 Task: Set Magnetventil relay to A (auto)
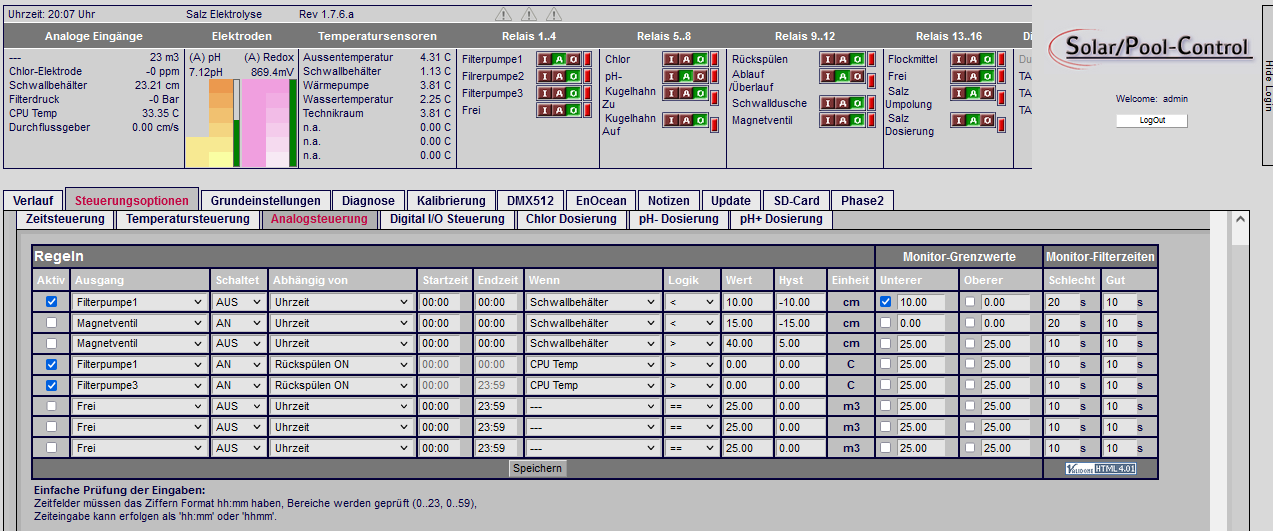(x=841, y=121)
